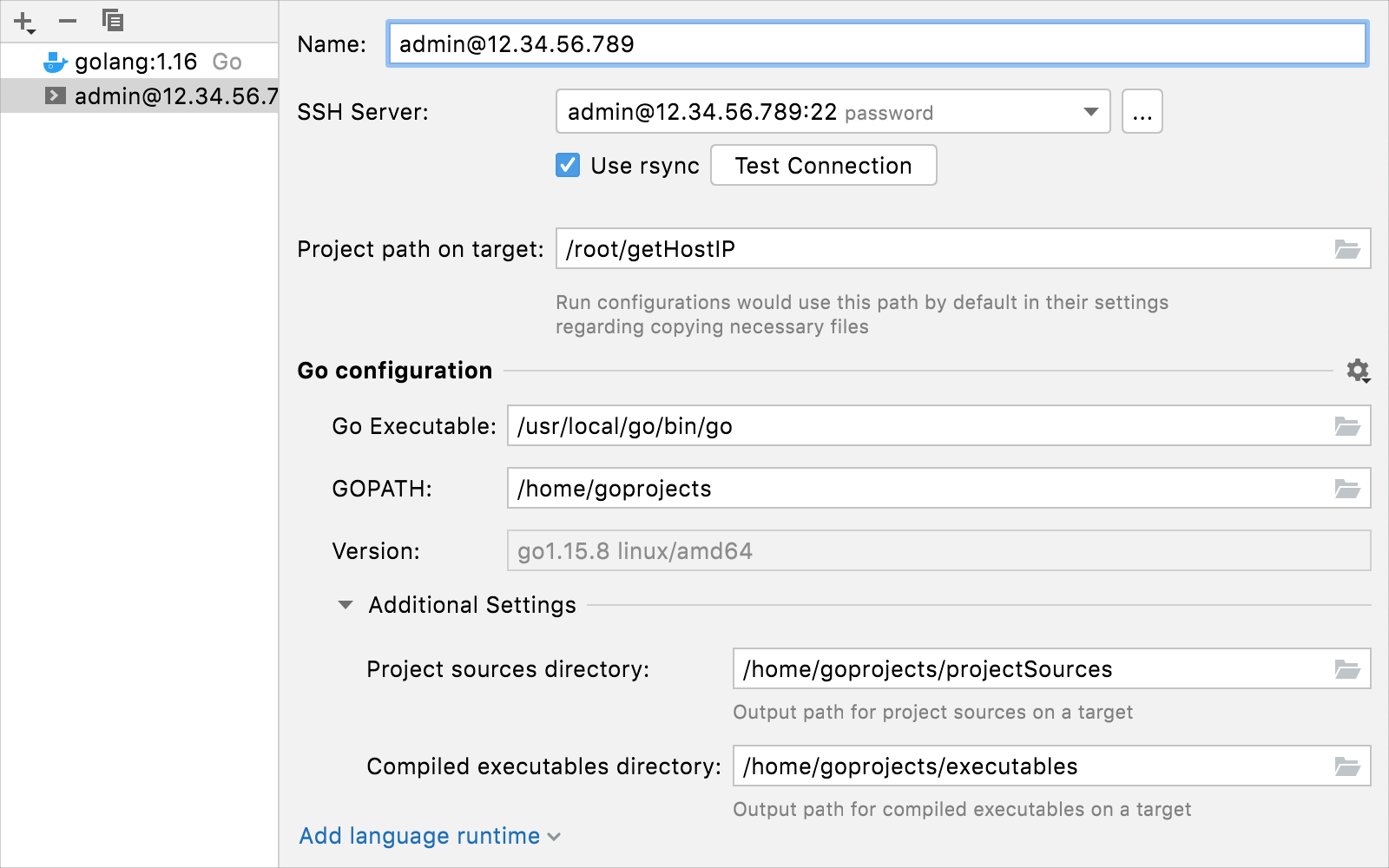1389x868 pixels.
Task: Click the add target plus icon
Action: [x=23, y=21]
